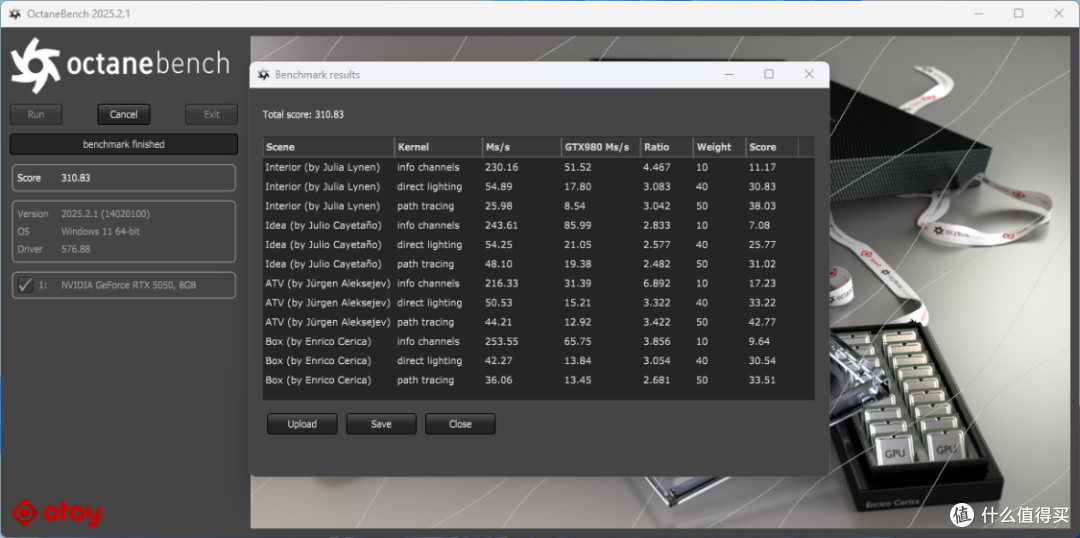Select the ATV path tracing row
The width and height of the screenshot is (1080, 538).
(x=538, y=322)
